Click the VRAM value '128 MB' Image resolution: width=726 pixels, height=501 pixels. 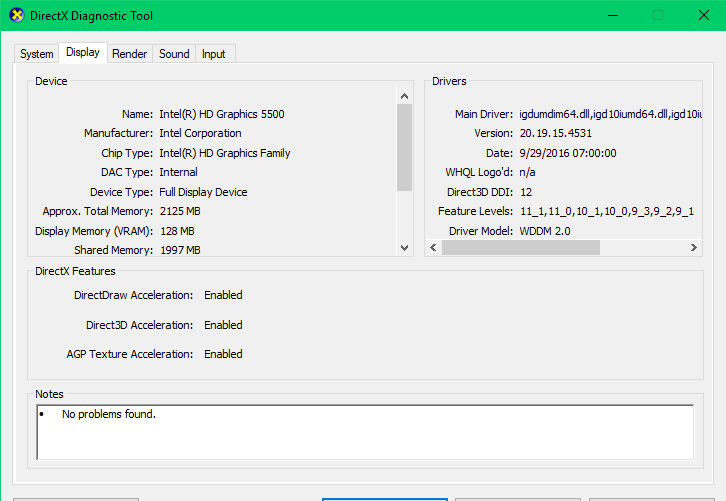click(x=177, y=231)
